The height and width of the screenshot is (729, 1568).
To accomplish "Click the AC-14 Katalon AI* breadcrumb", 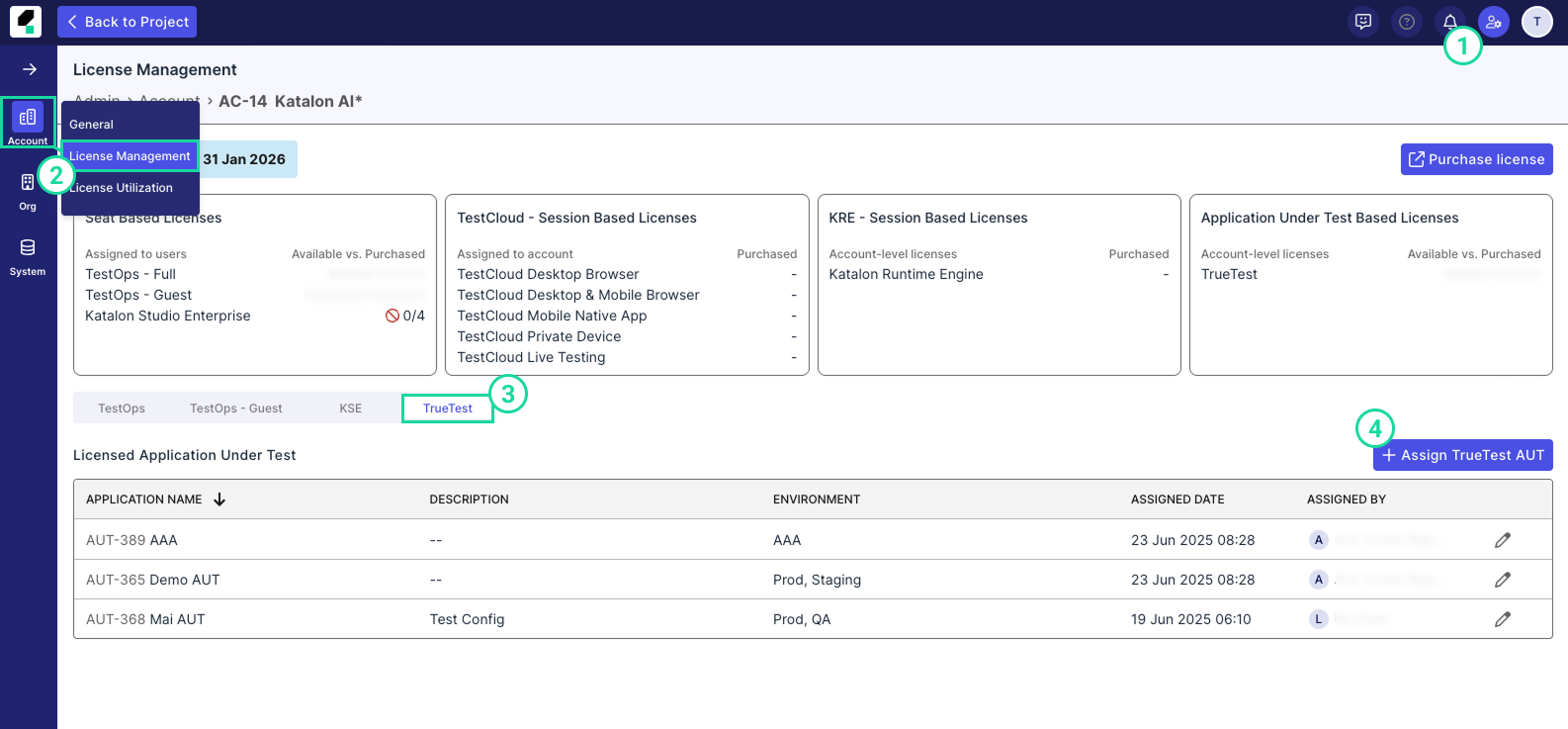I will click(x=290, y=101).
